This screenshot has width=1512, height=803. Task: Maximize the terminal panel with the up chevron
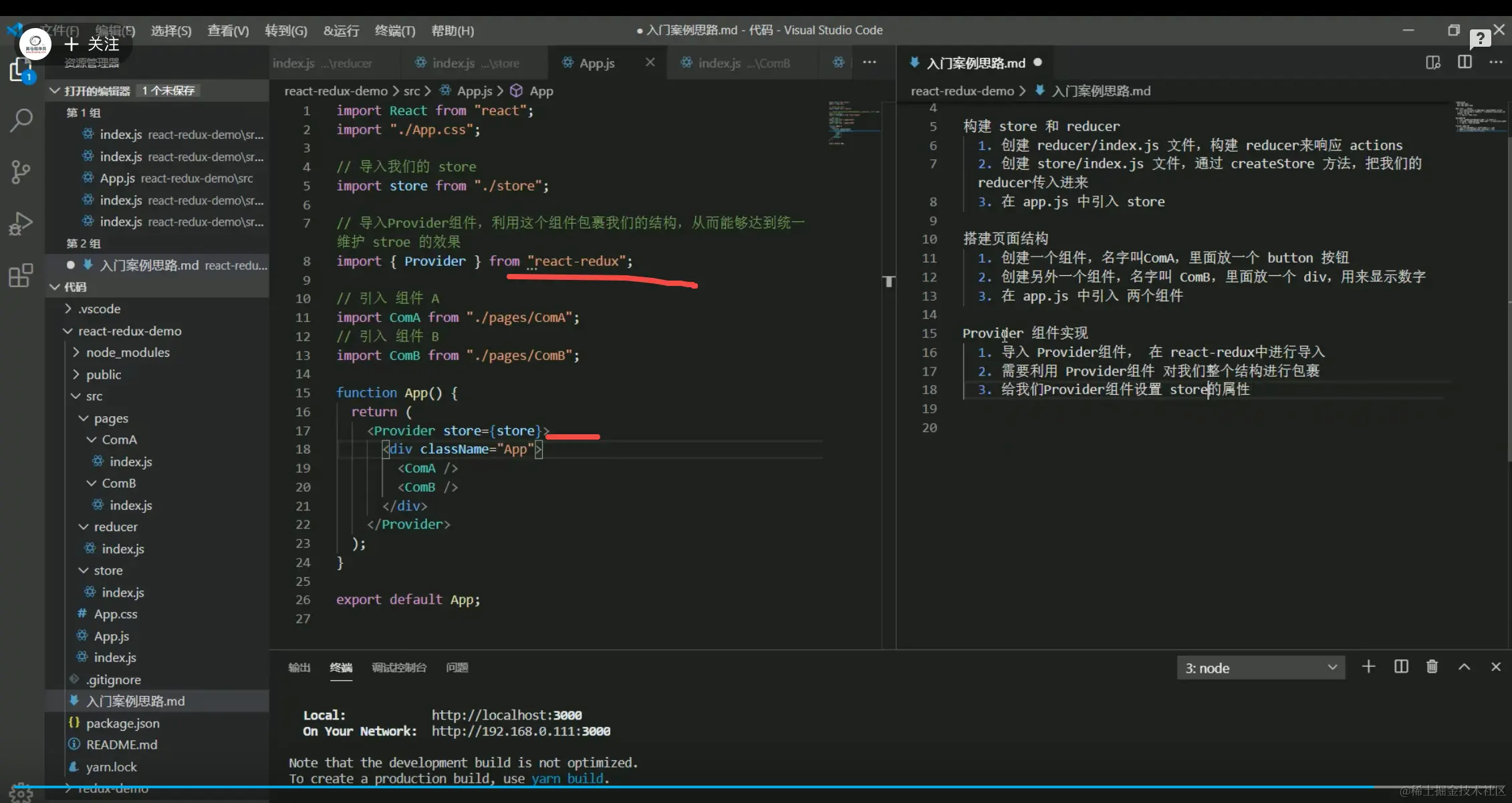1464,667
